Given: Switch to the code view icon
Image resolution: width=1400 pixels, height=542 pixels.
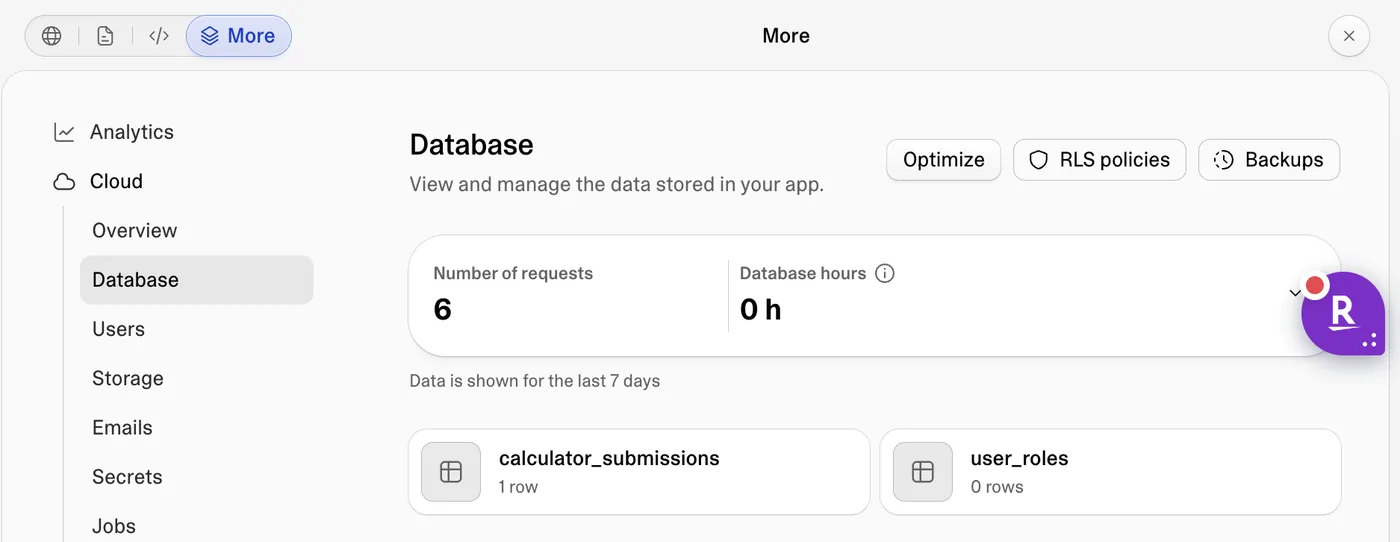Looking at the screenshot, I should tap(158, 36).
